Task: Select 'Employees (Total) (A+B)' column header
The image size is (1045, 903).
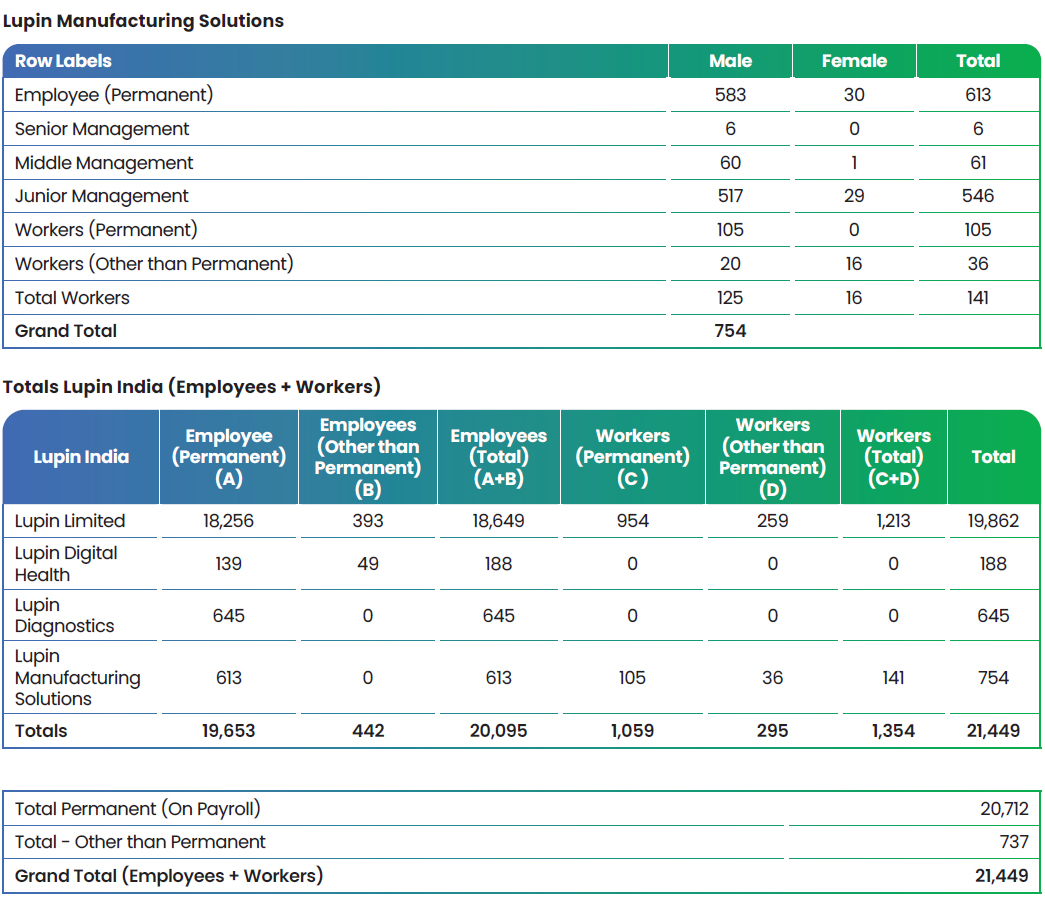Action: tap(499, 456)
